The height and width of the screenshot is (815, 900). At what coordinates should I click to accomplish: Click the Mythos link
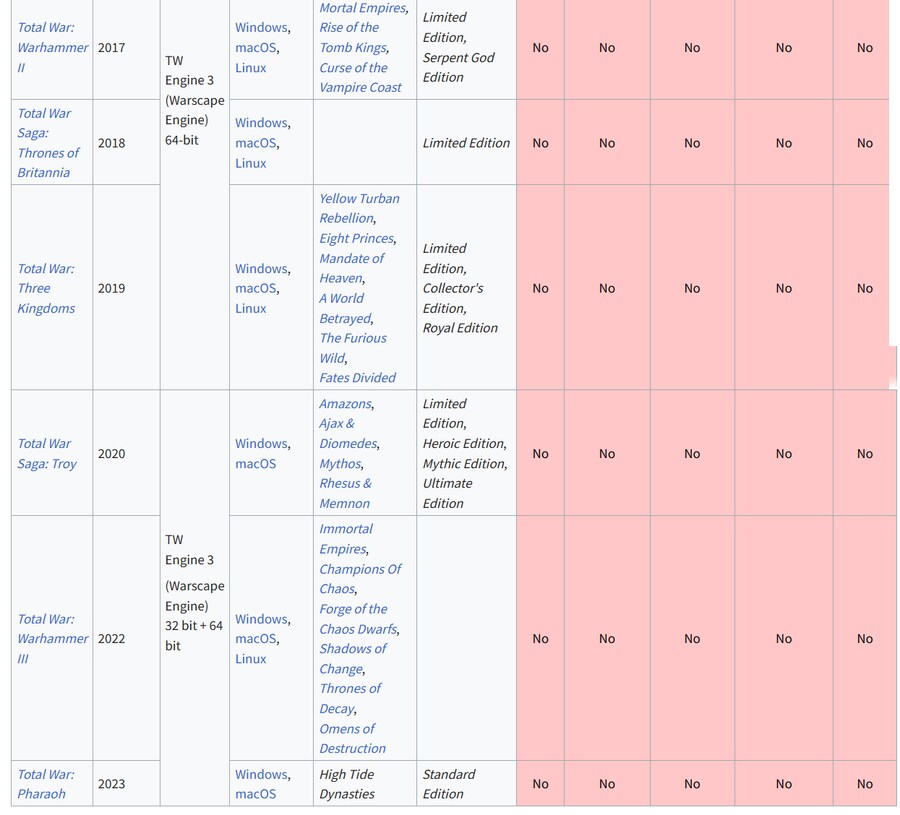(340, 463)
